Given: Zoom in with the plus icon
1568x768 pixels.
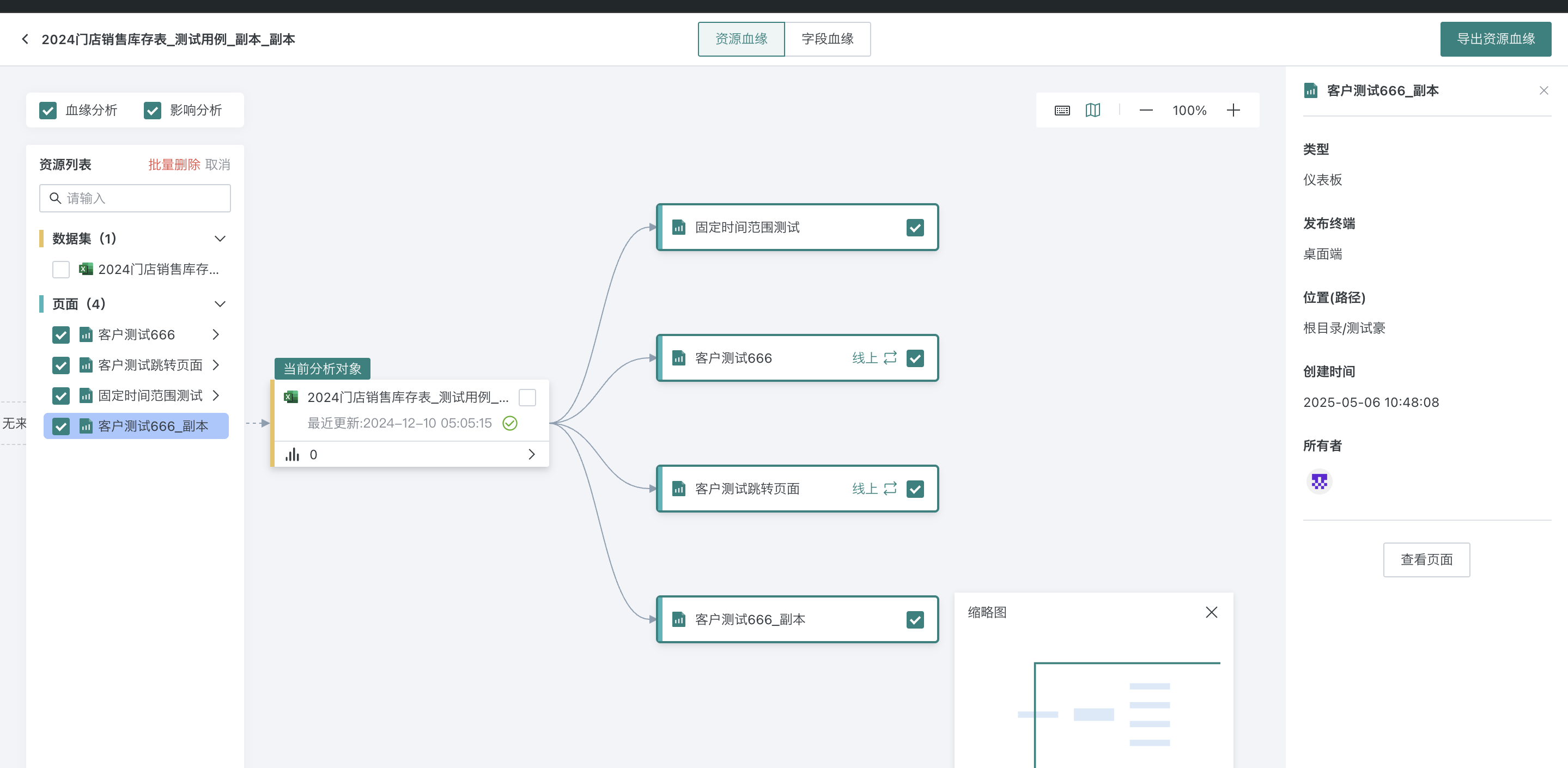Looking at the screenshot, I should pyautogui.click(x=1232, y=110).
